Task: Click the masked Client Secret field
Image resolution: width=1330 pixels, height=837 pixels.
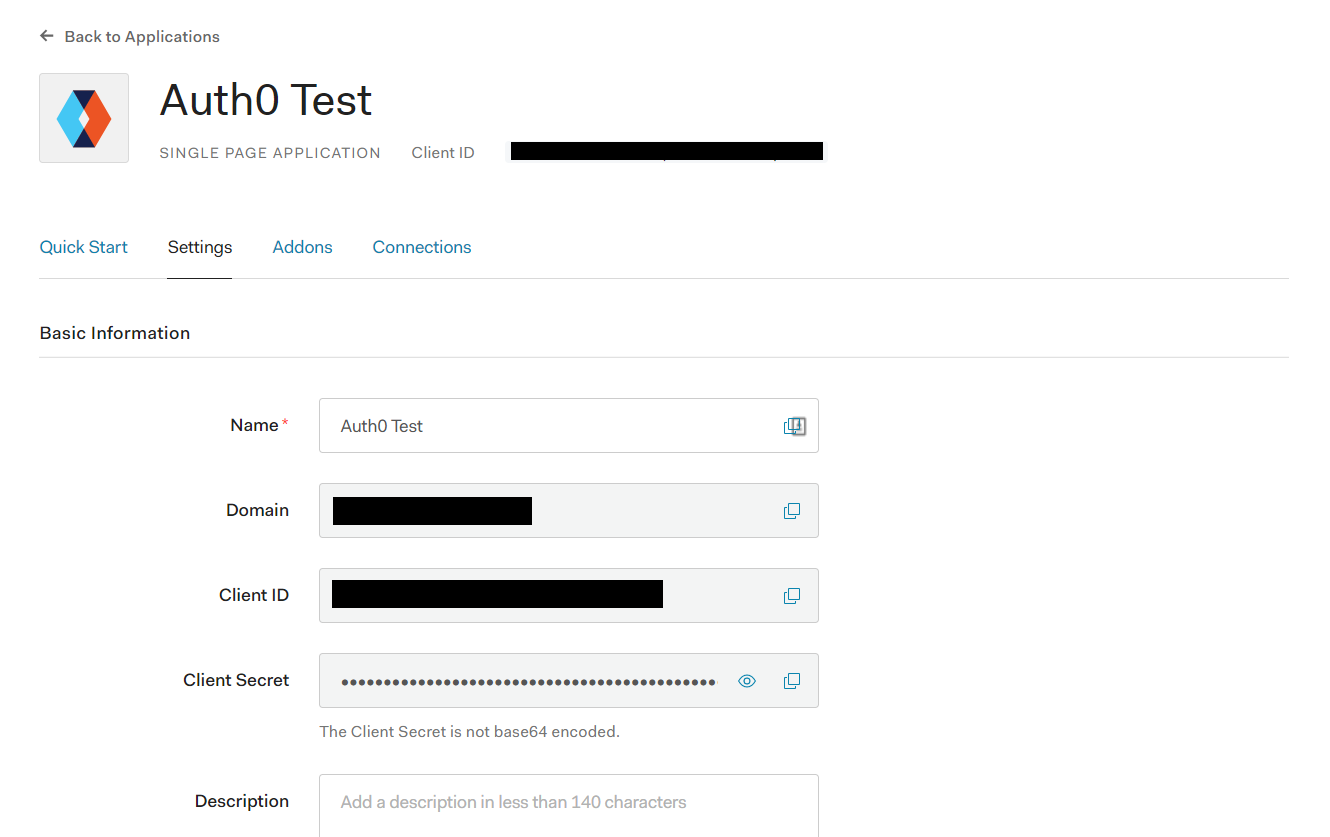Action: click(x=569, y=681)
